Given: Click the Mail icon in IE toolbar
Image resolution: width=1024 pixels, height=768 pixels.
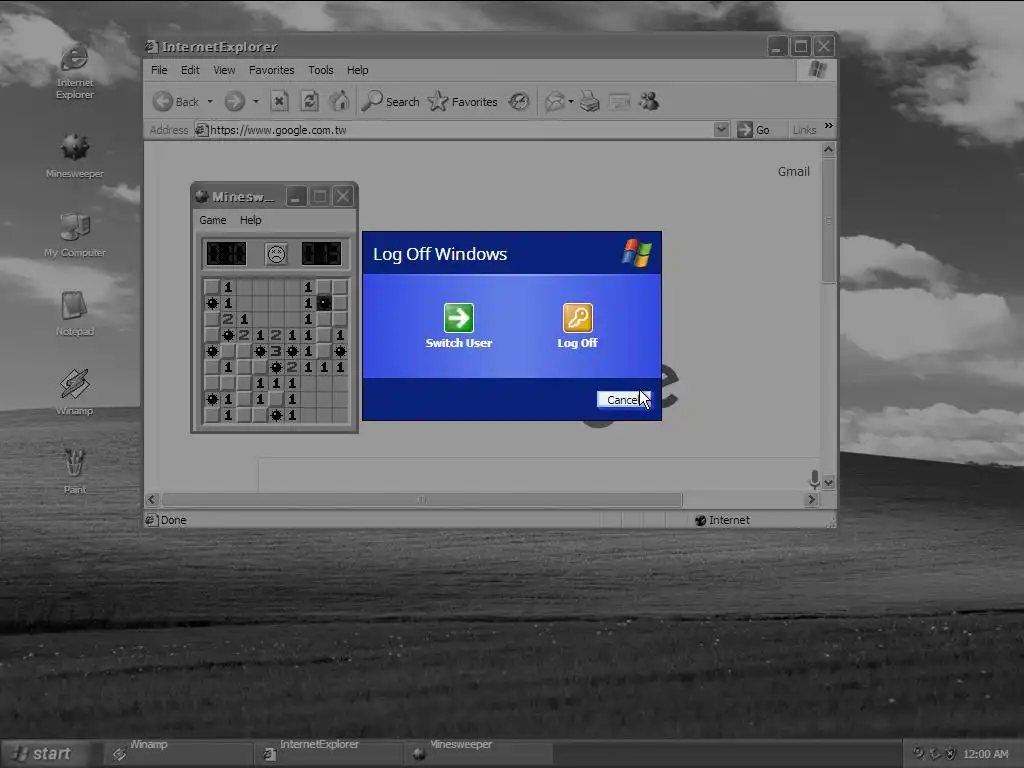Looking at the screenshot, I should (x=555, y=101).
